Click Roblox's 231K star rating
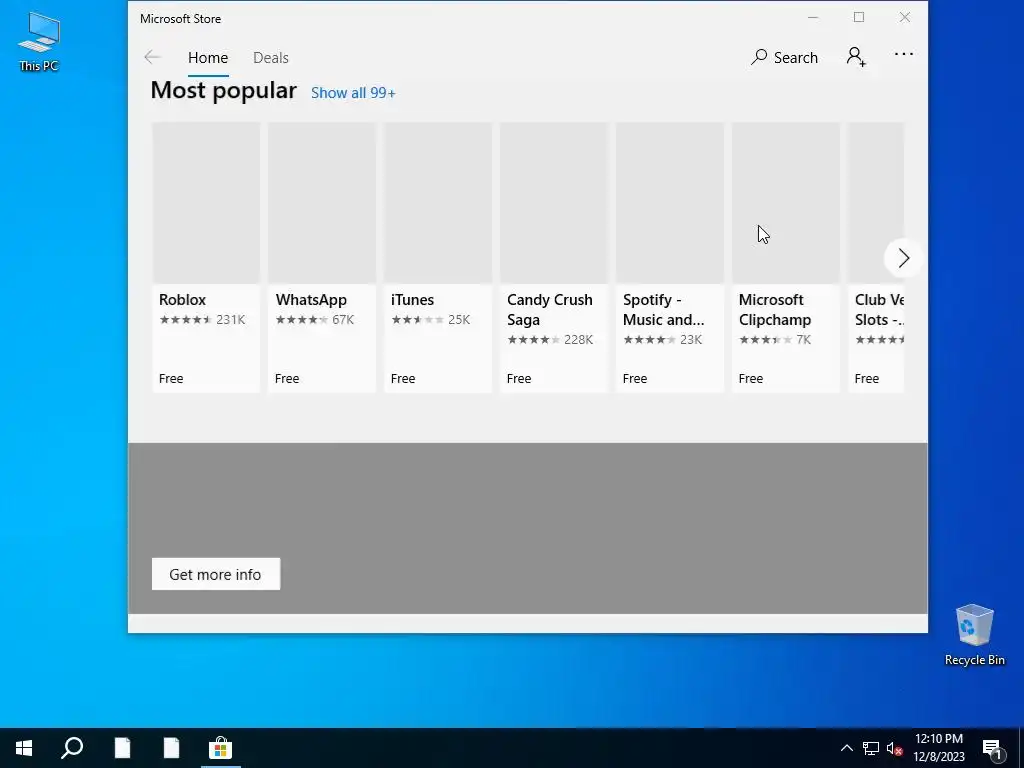The width and height of the screenshot is (1024, 768). pyautogui.click(x=202, y=319)
